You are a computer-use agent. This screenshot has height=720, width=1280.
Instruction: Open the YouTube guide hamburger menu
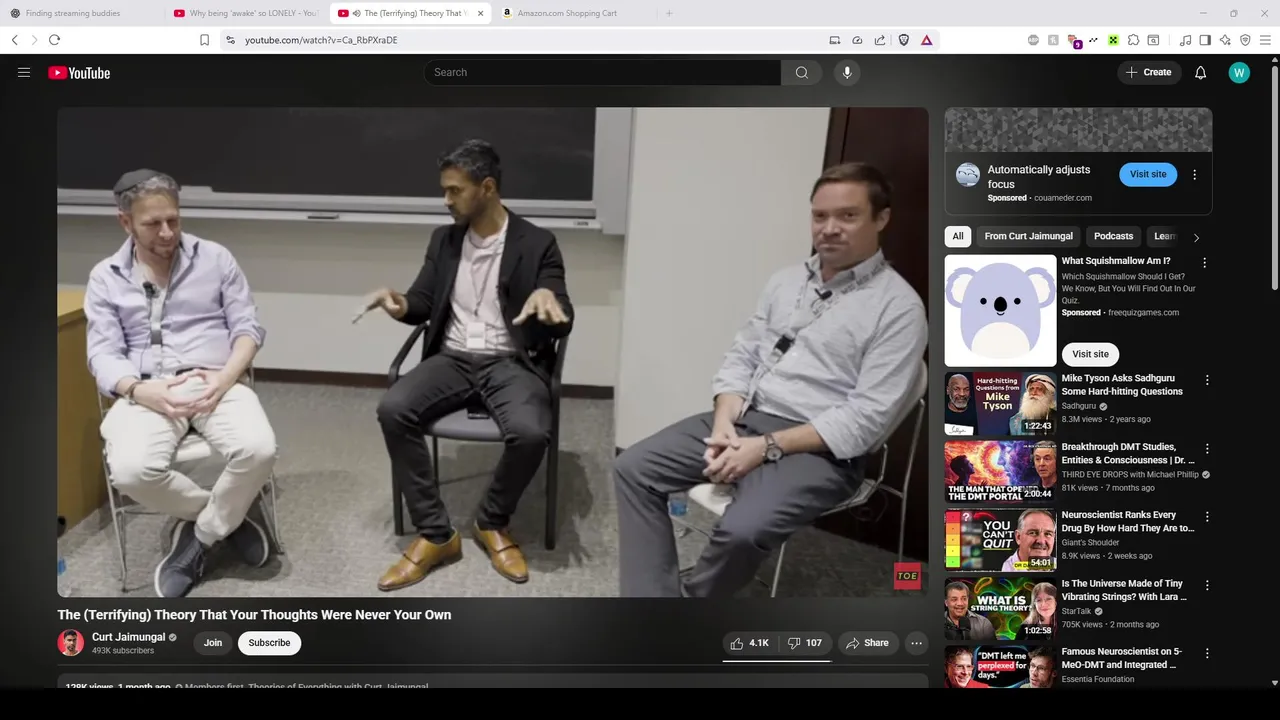point(24,72)
